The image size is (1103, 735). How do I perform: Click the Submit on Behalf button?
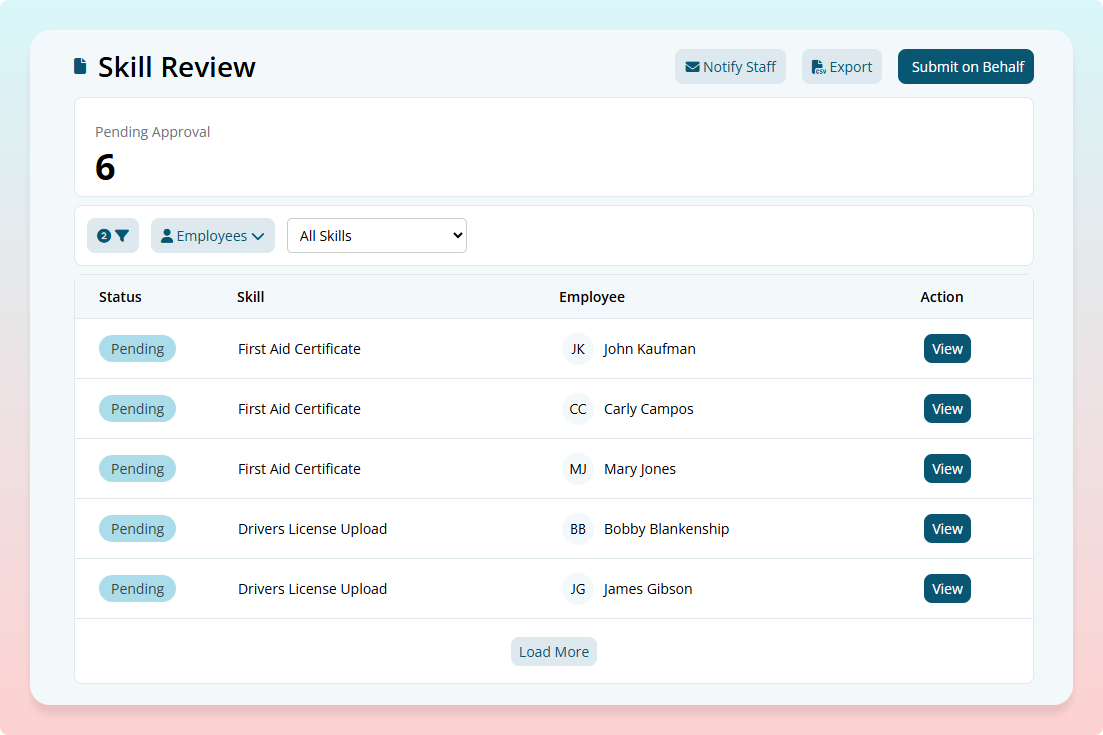click(965, 66)
